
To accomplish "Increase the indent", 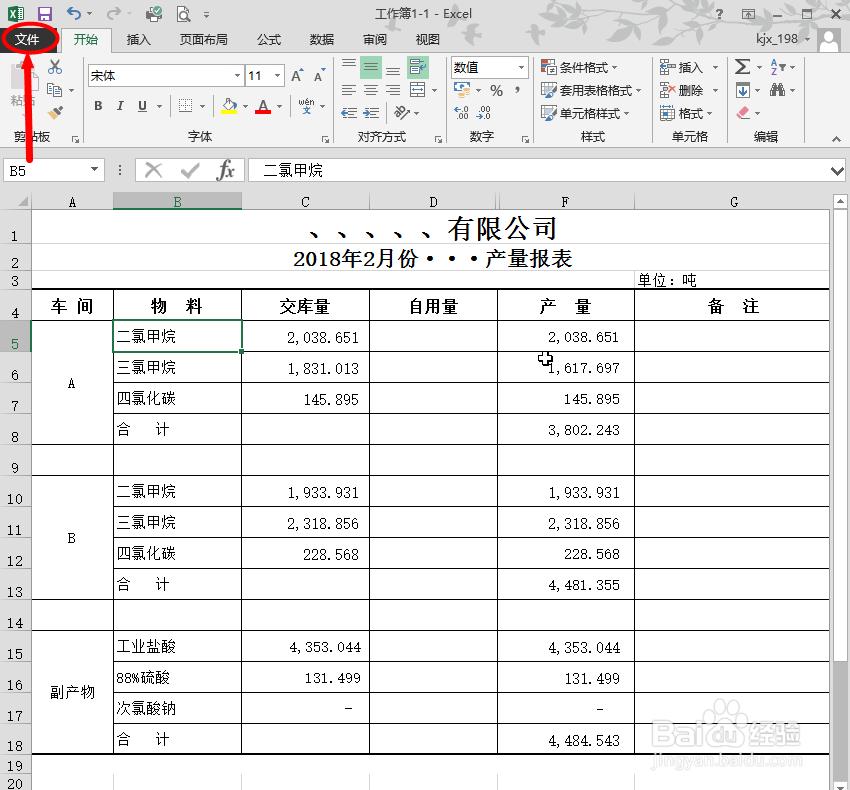I will pyautogui.click(x=371, y=113).
